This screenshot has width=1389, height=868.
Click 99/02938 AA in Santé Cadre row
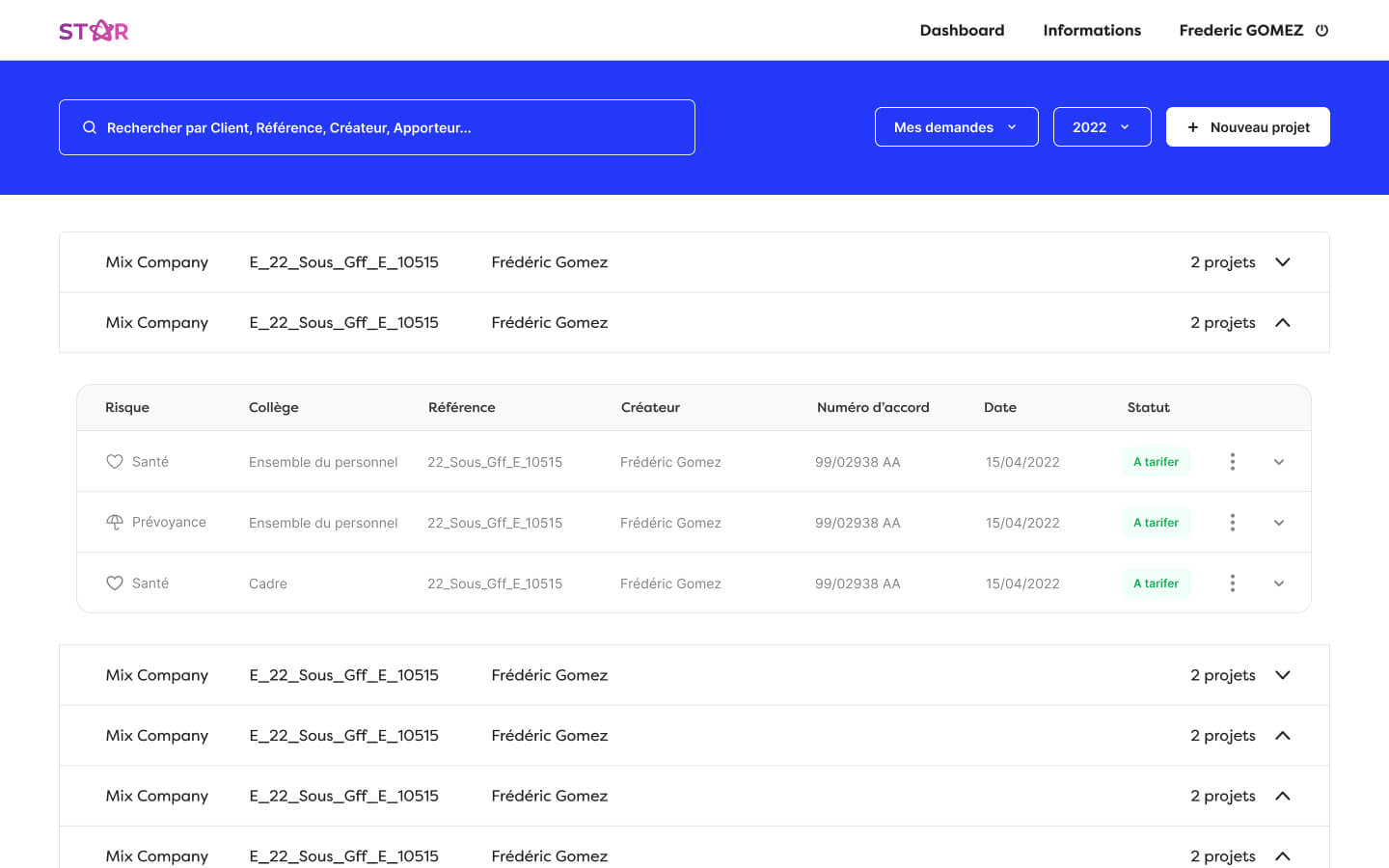pos(858,583)
